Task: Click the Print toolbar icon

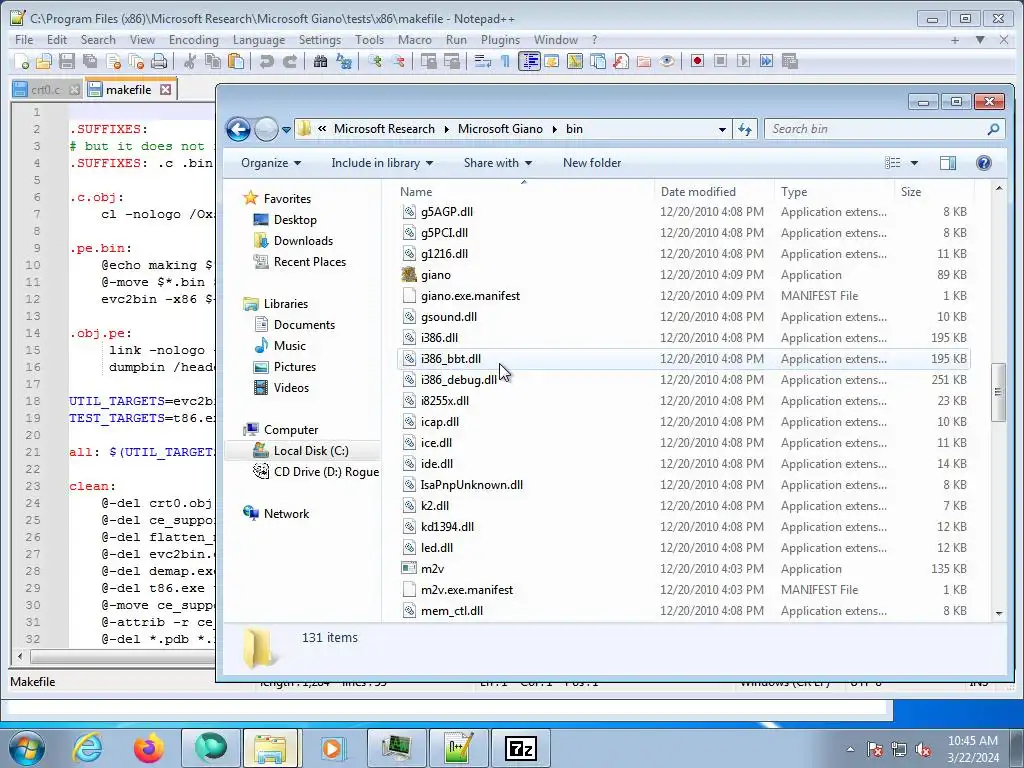Action: pyautogui.click(x=159, y=61)
